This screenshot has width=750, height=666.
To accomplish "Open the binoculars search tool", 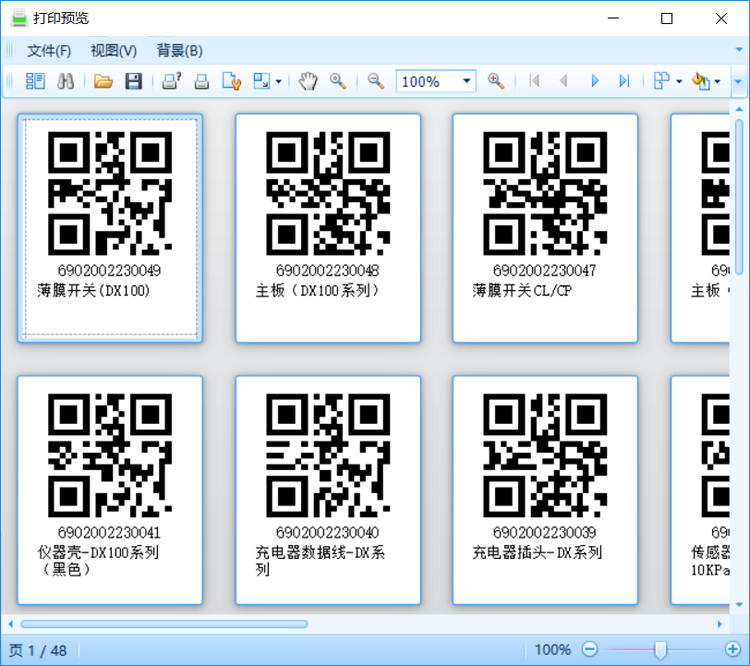I will coord(66,81).
